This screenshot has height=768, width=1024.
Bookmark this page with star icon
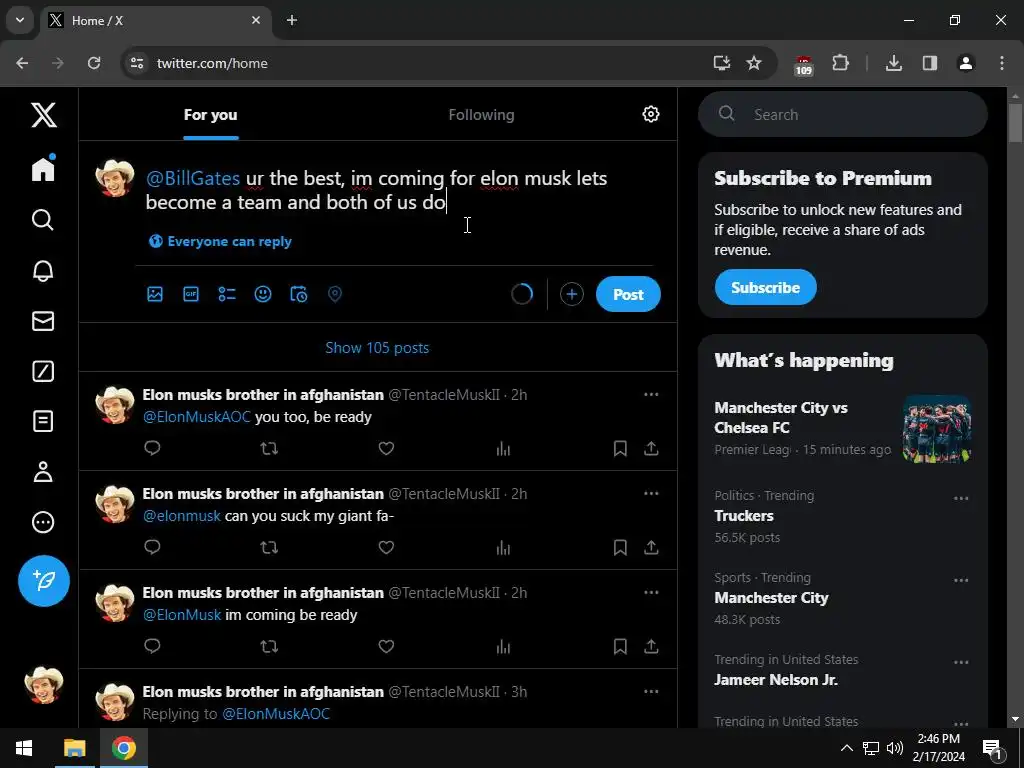point(754,63)
